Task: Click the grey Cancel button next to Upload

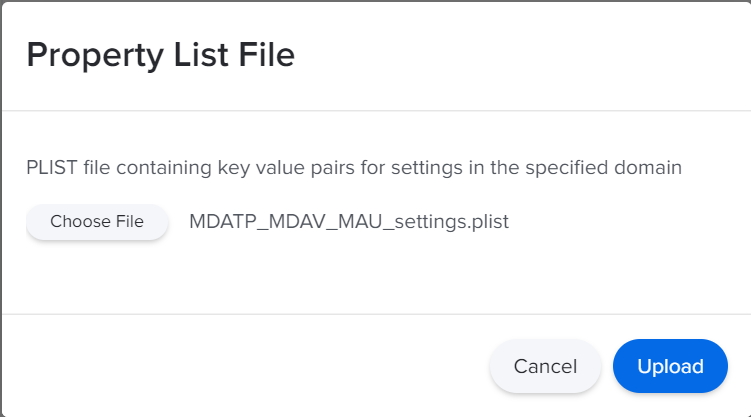Action: tap(545, 366)
